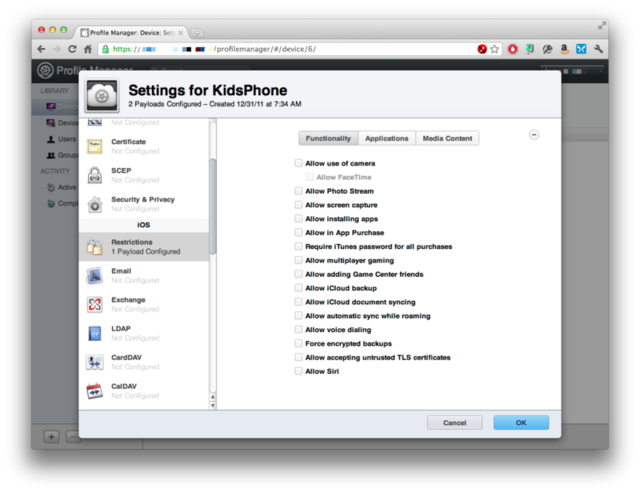Open the Exchange payload icon

click(95, 304)
